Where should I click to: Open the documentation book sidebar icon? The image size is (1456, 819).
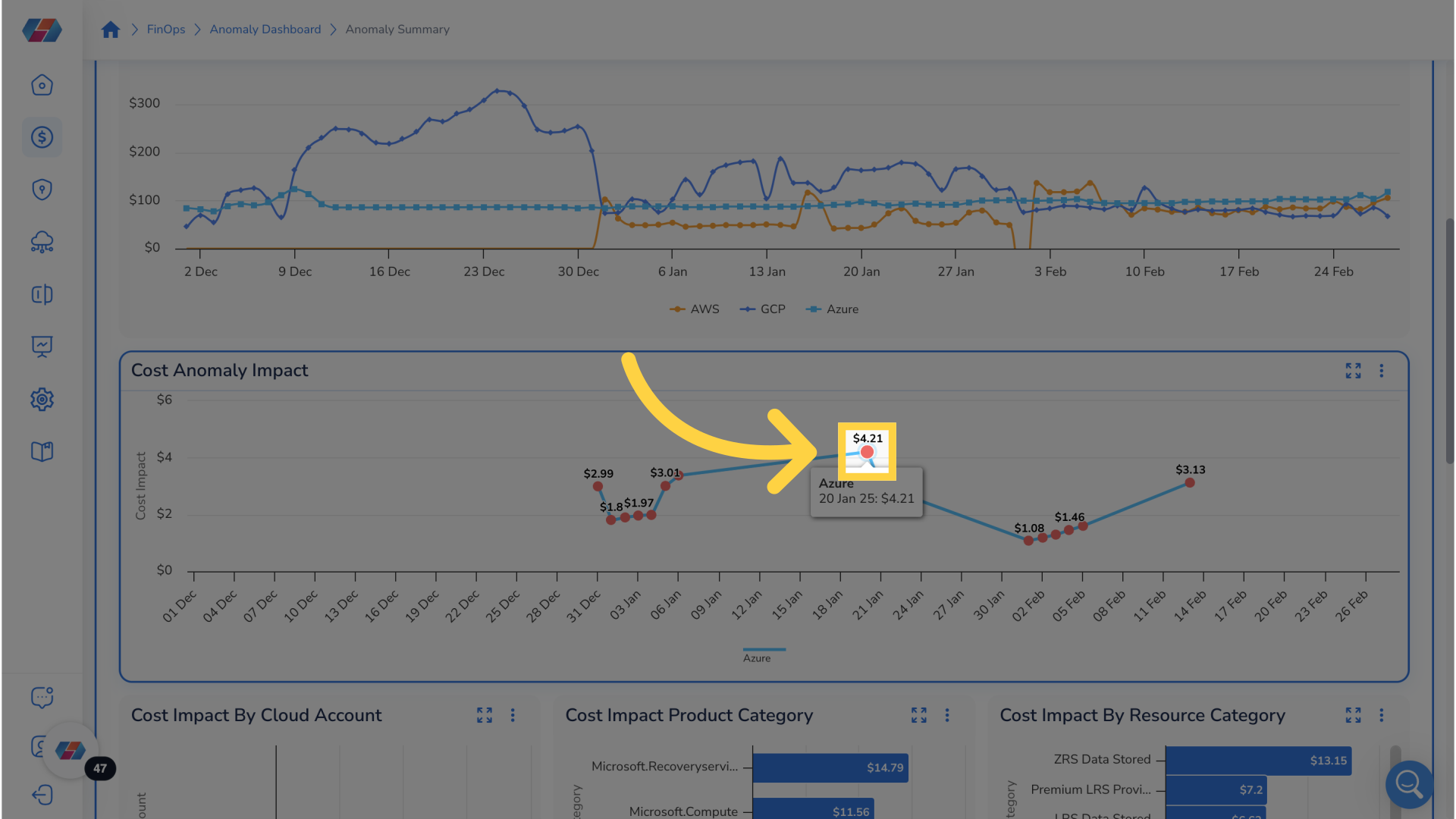click(42, 452)
